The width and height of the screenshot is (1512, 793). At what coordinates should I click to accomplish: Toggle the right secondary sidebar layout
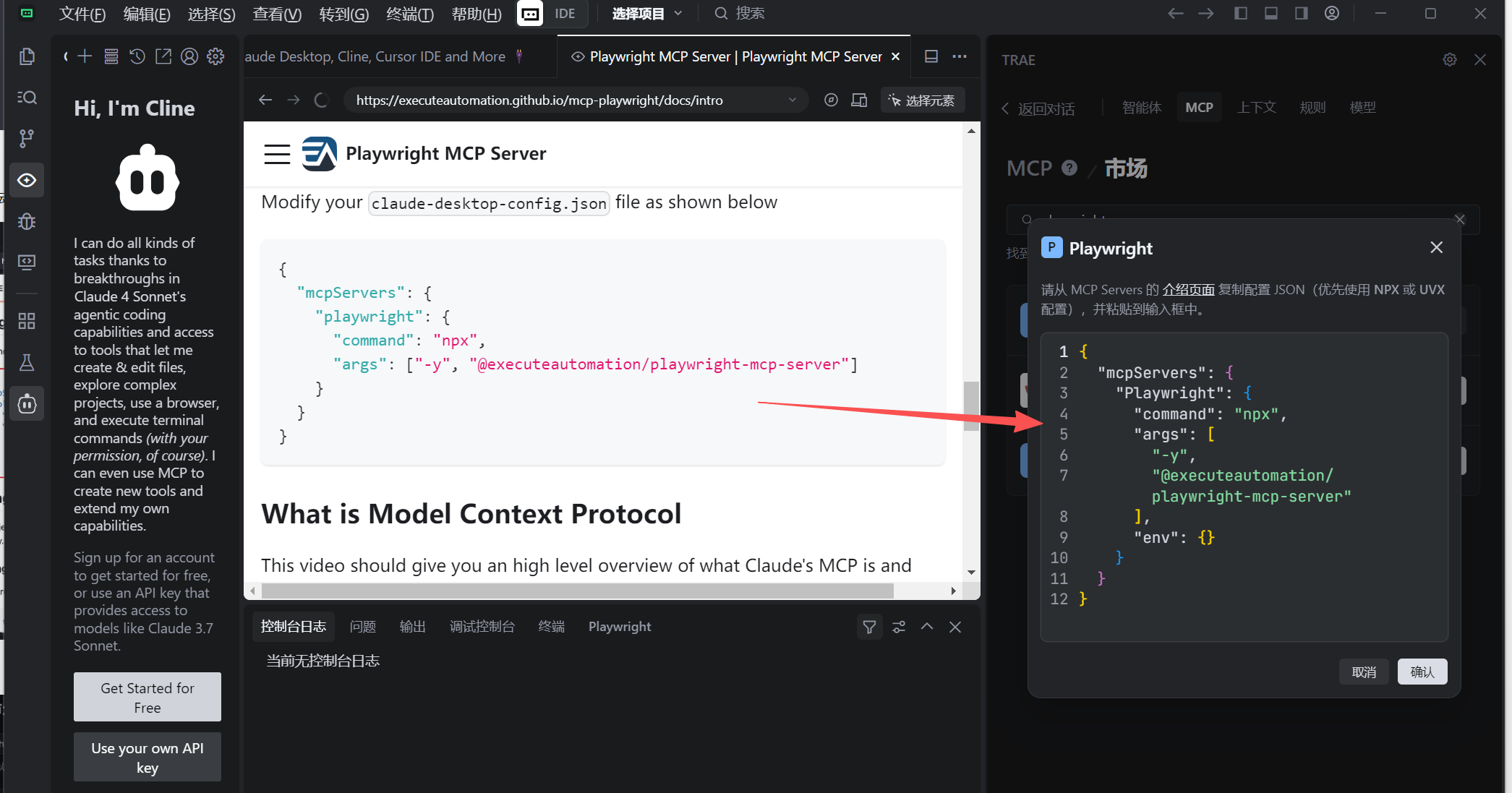click(x=1302, y=13)
